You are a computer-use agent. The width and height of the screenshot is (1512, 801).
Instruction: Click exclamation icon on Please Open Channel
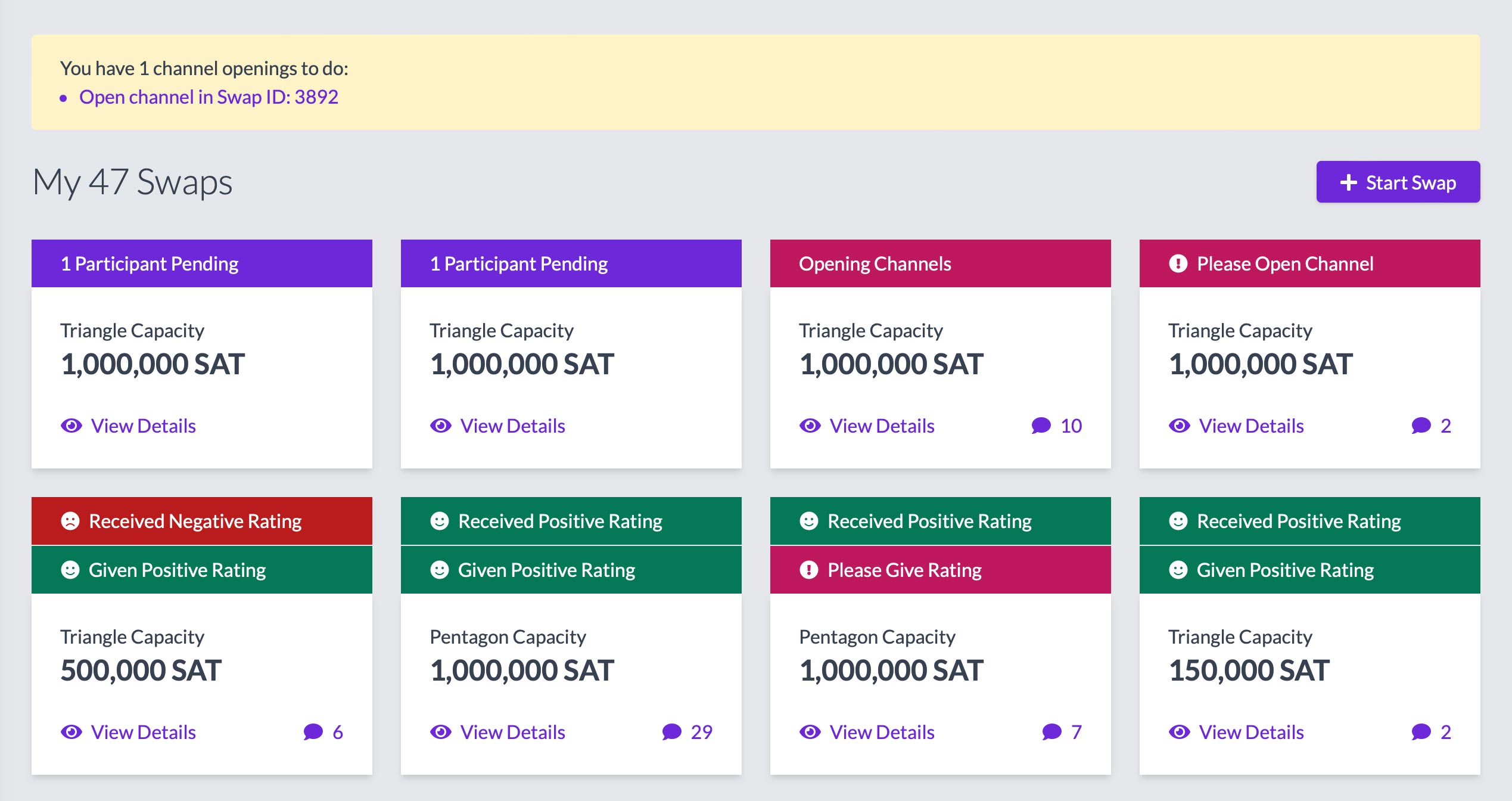coord(1178,263)
